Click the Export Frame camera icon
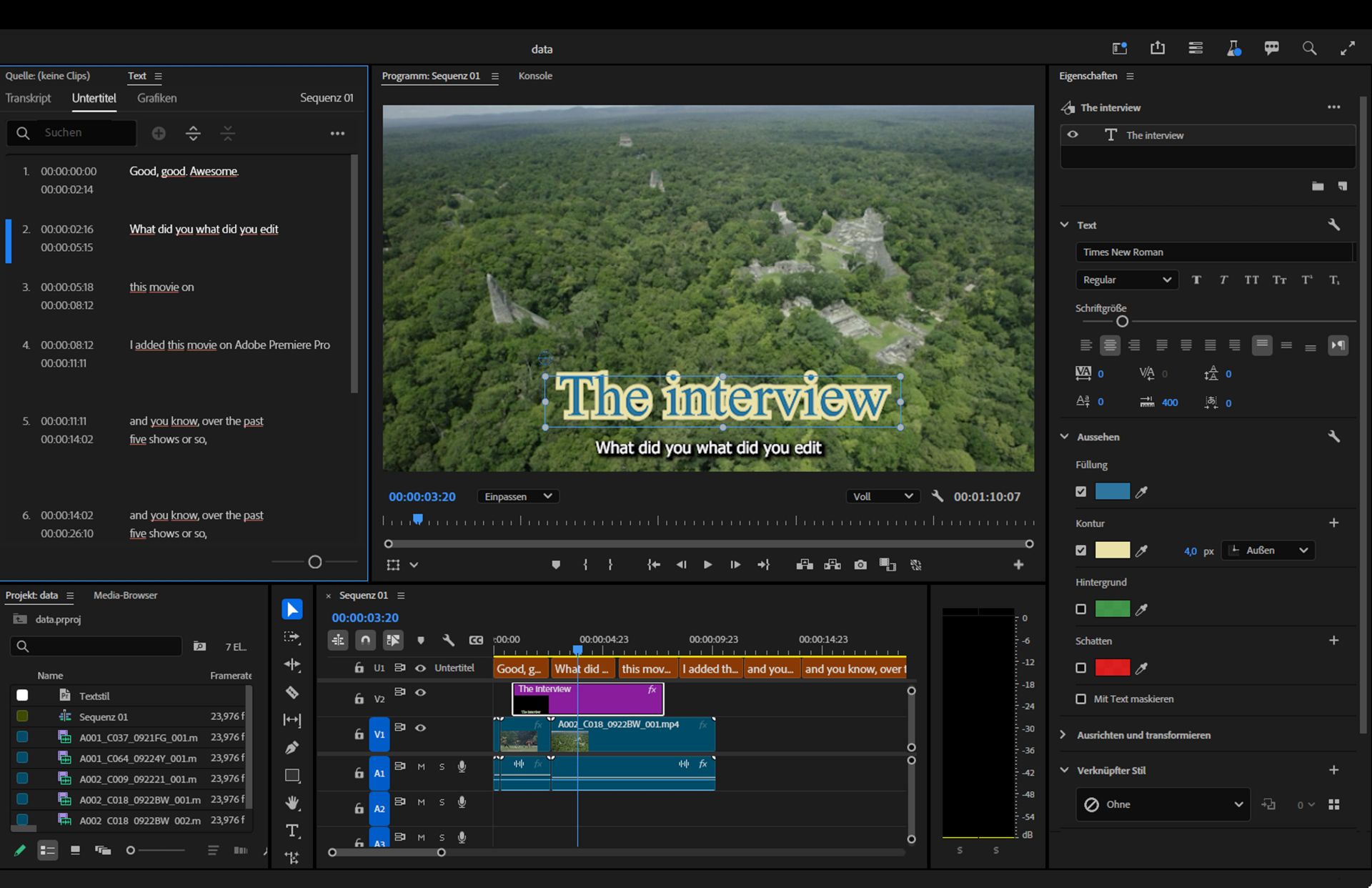 (x=860, y=565)
